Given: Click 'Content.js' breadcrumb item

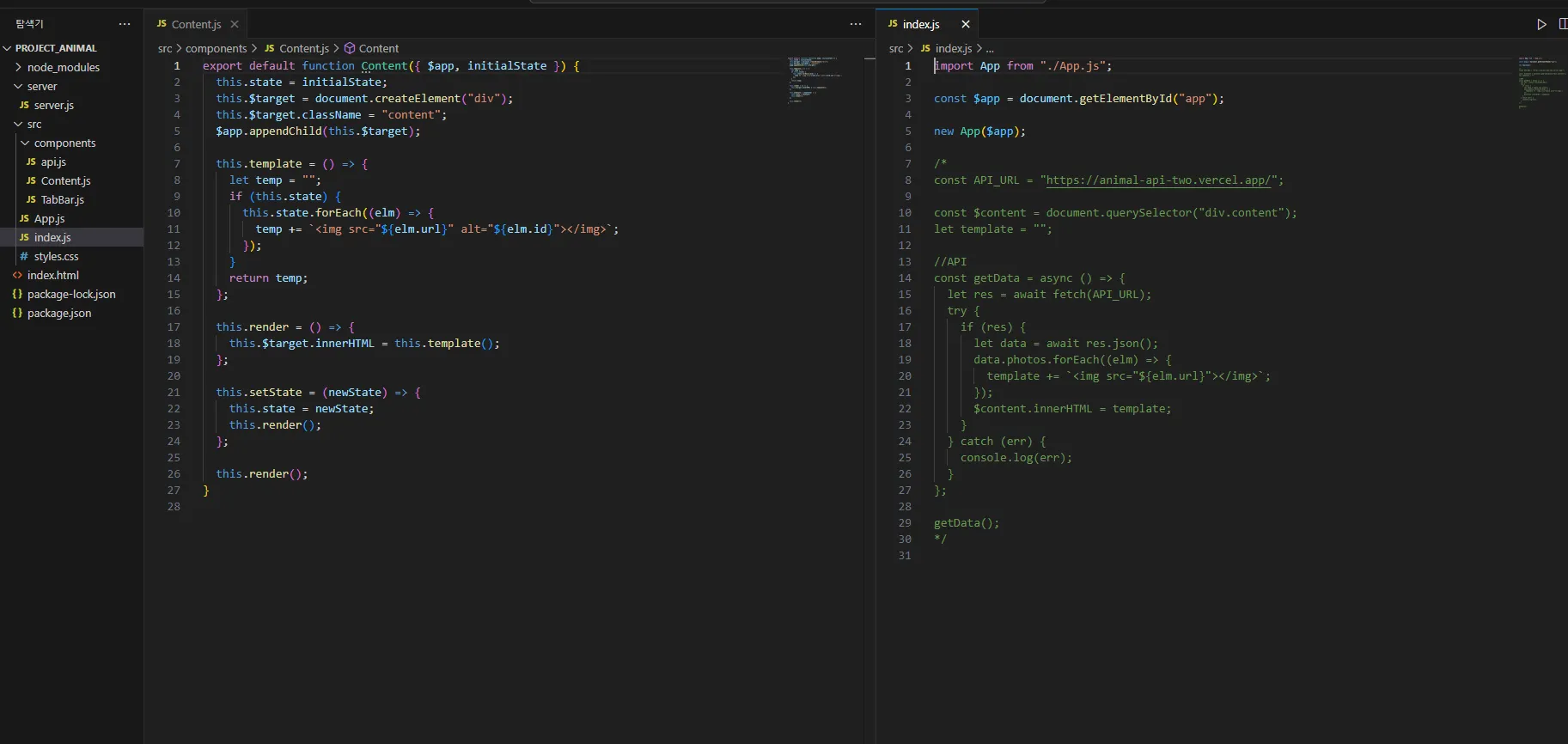Looking at the screenshot, I should (304, 48).
